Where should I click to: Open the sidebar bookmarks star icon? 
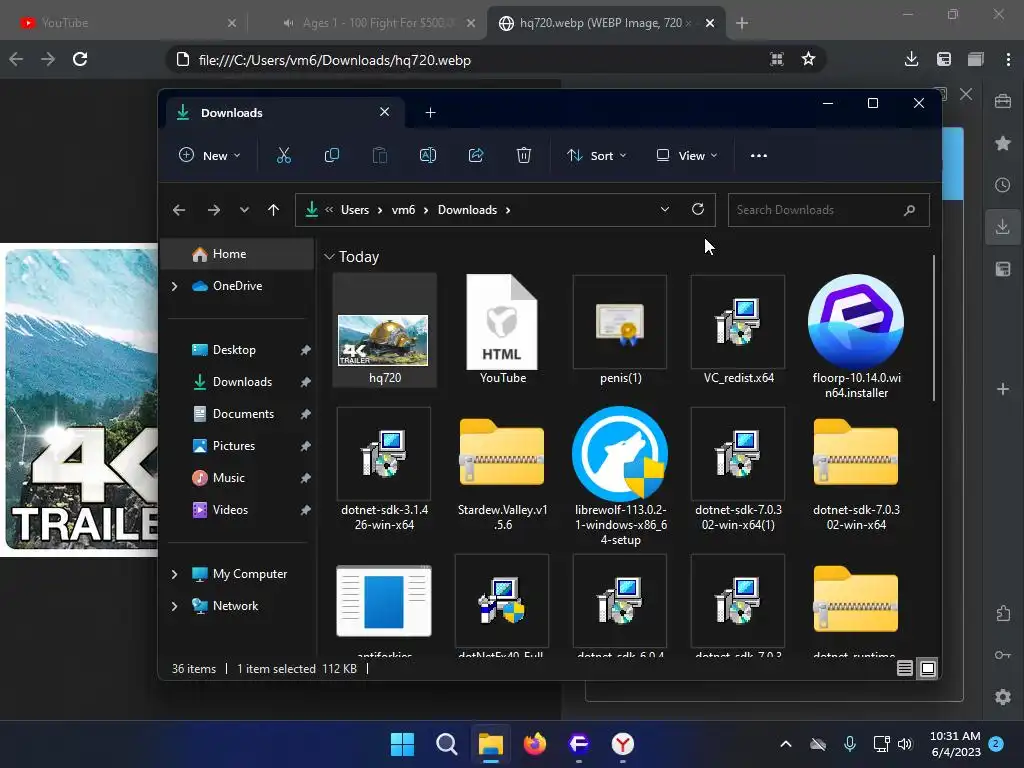click(1002, 143)
